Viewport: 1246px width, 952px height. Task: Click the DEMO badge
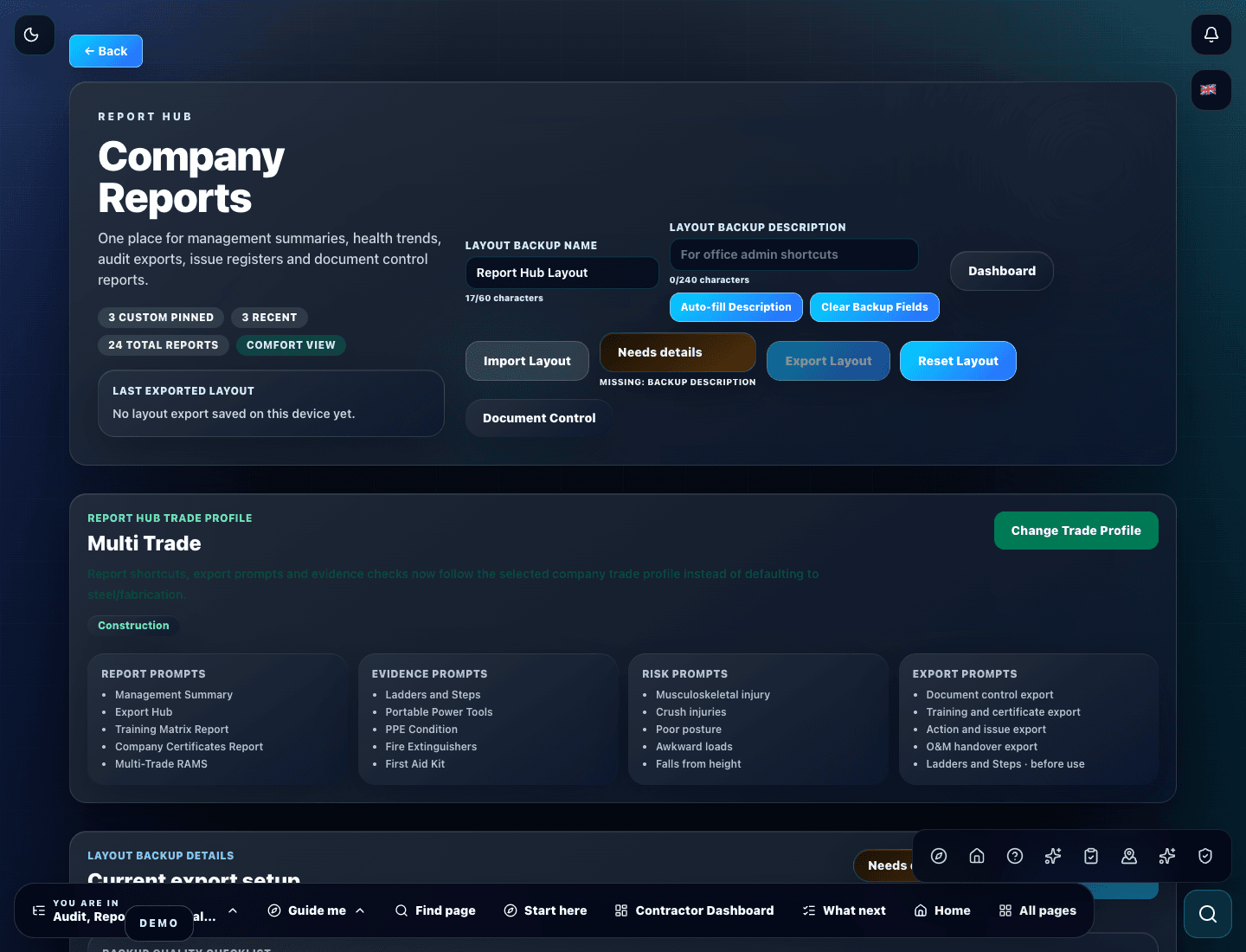click(x=159, y=923)
